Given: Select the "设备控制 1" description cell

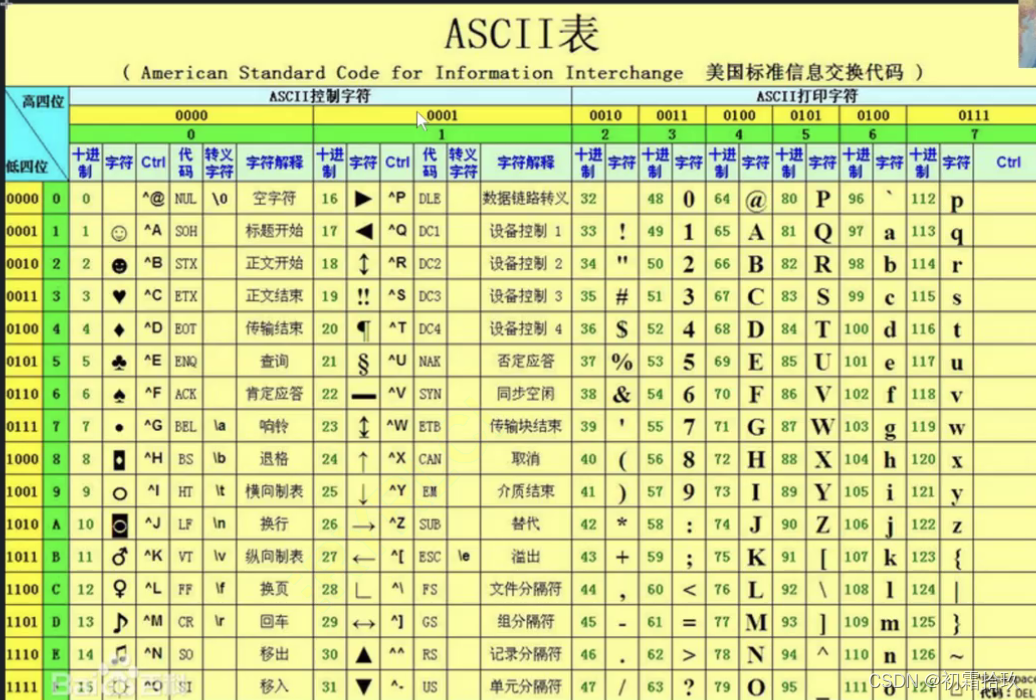Looking at the screenshot, I should click(x=525, y=231).
